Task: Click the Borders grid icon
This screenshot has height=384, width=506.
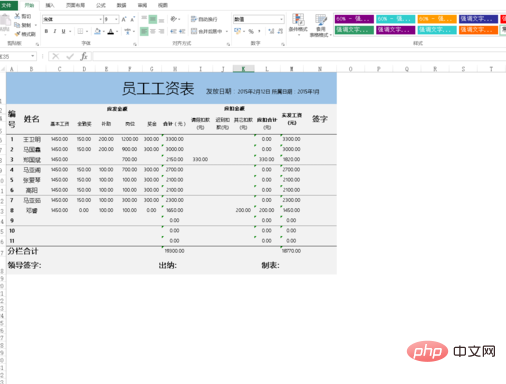Action: 80,31
